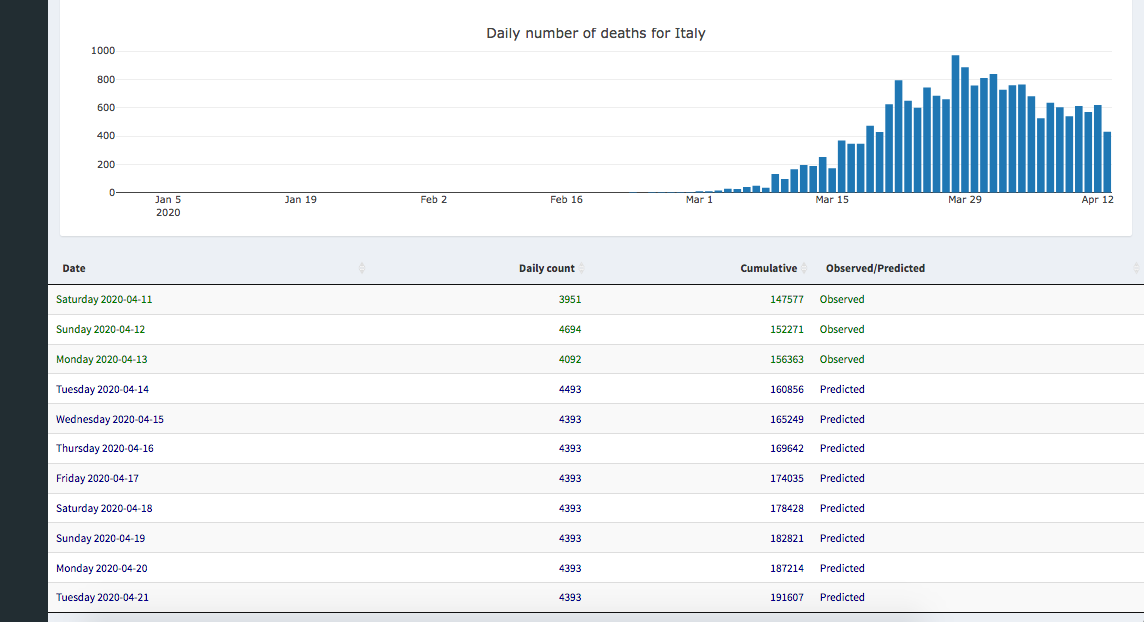The image size is (1144, 622).
Task: Click sort arrows beside Daily count
Action: pyautogui.click(x=582, y=268)
